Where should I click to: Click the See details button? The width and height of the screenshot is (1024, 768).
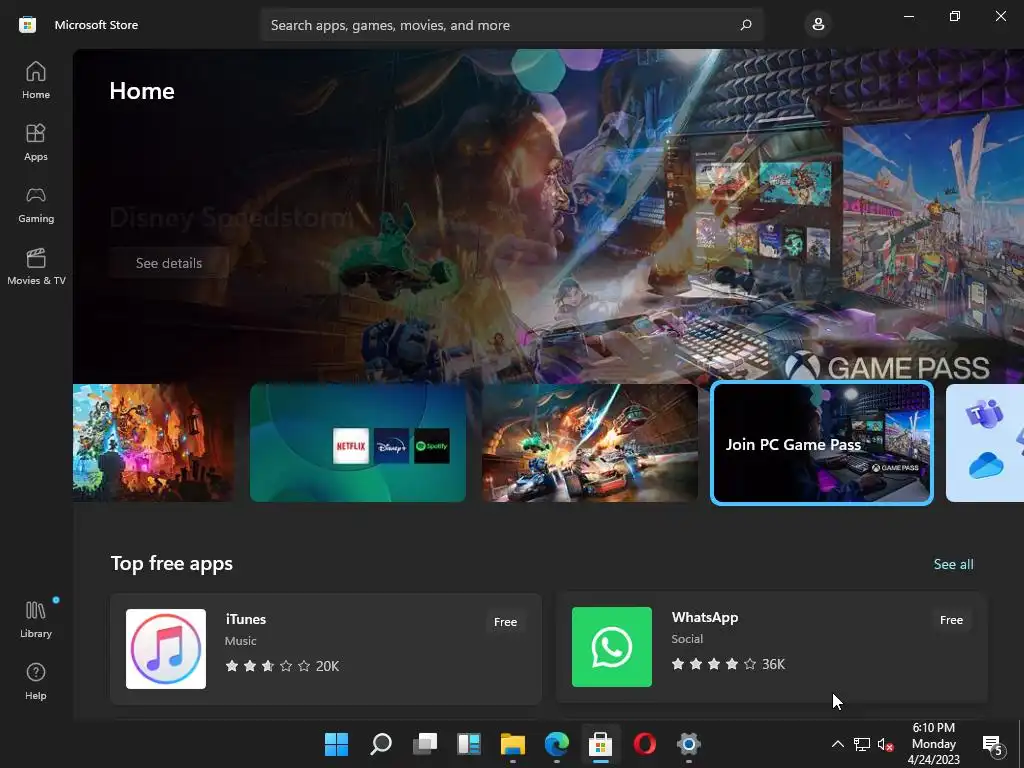click(x=169, y=263)
